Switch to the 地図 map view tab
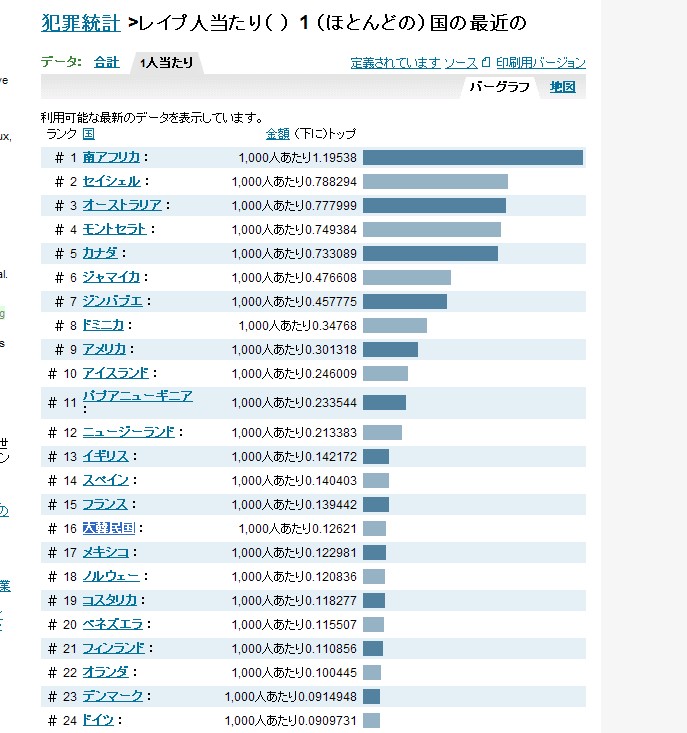Viewport: 687px width, 733px height. pyautogui.click(x=563, y=87)
